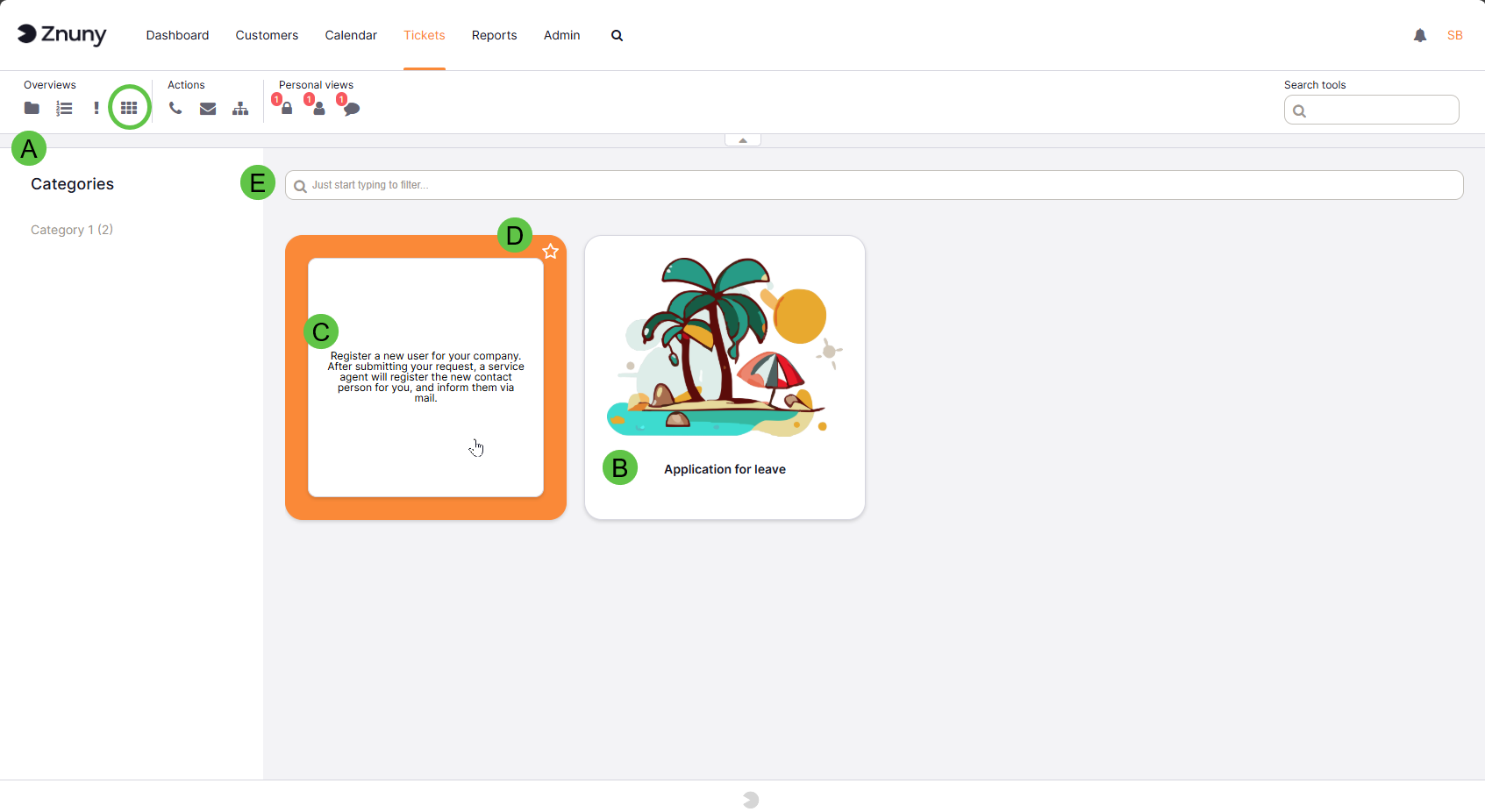Image resolution: width=1485 pixels, height=812 pixels.
Task: Open the Application for leave tile
Action: click(x=725, y=377)
